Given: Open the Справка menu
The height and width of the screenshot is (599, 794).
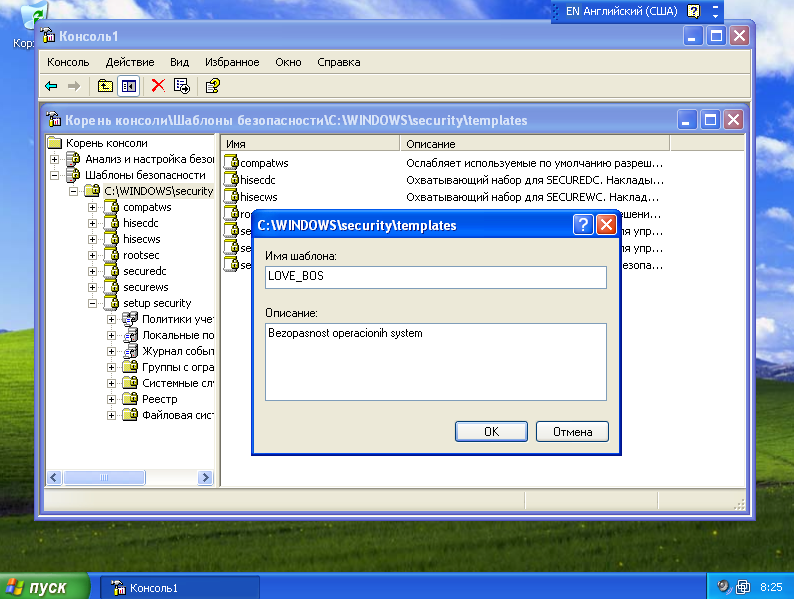Looking at the screenshot, I should (339, 62).
